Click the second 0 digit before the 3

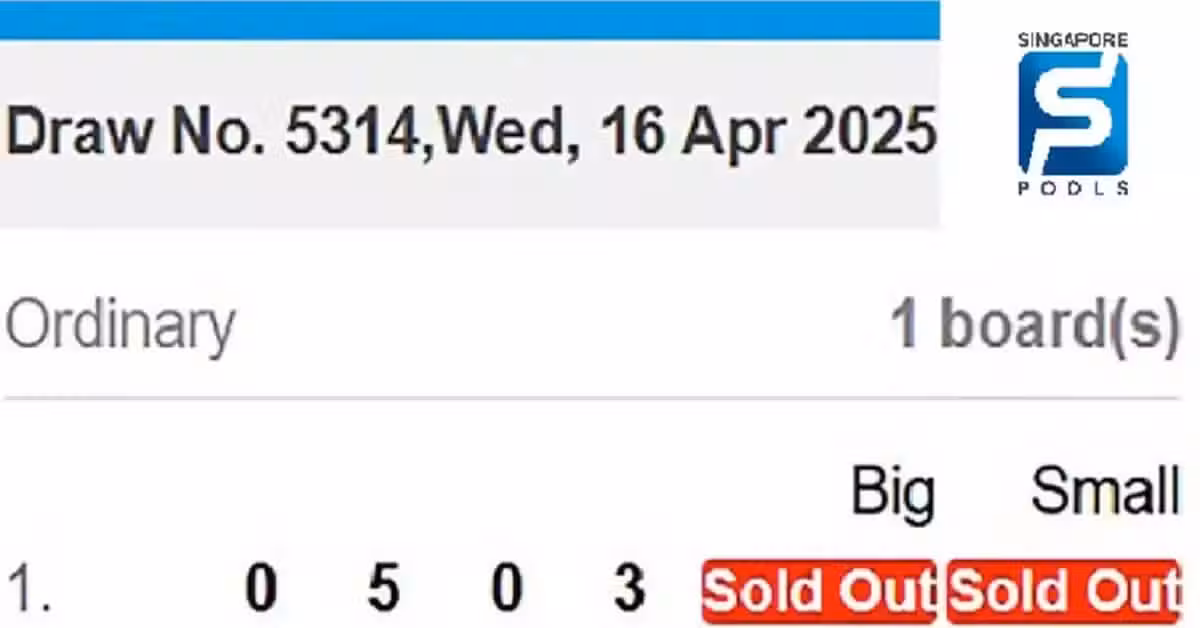pos(507,590)
